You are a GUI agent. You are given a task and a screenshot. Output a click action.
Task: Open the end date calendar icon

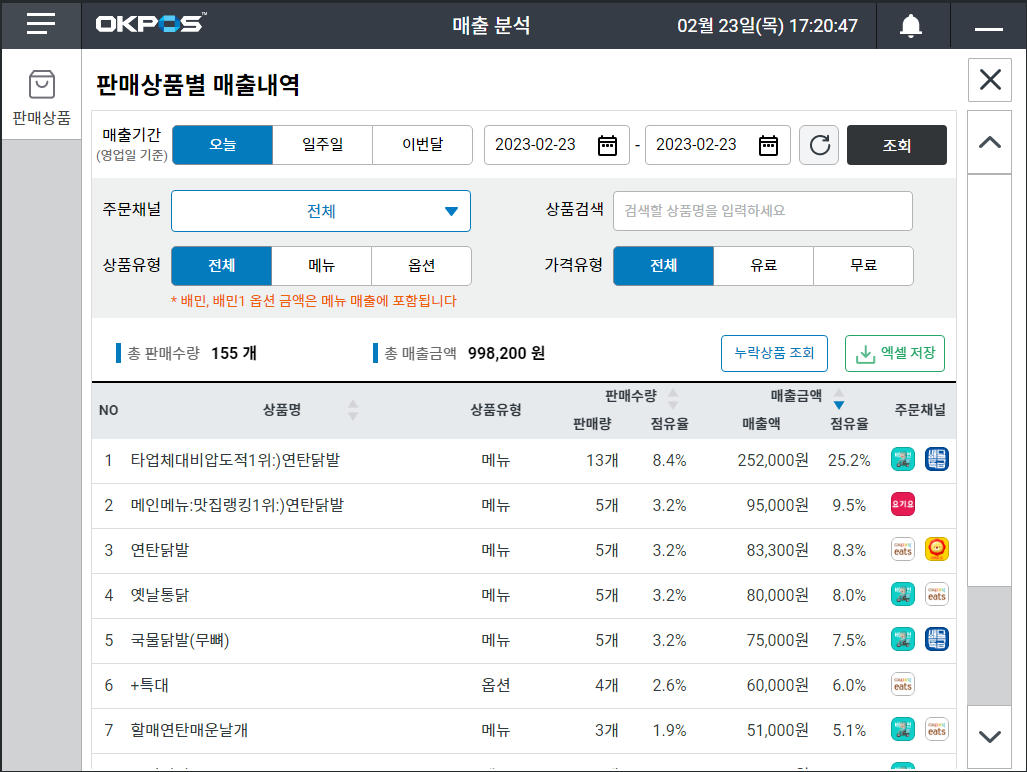[x=768, y=145]
